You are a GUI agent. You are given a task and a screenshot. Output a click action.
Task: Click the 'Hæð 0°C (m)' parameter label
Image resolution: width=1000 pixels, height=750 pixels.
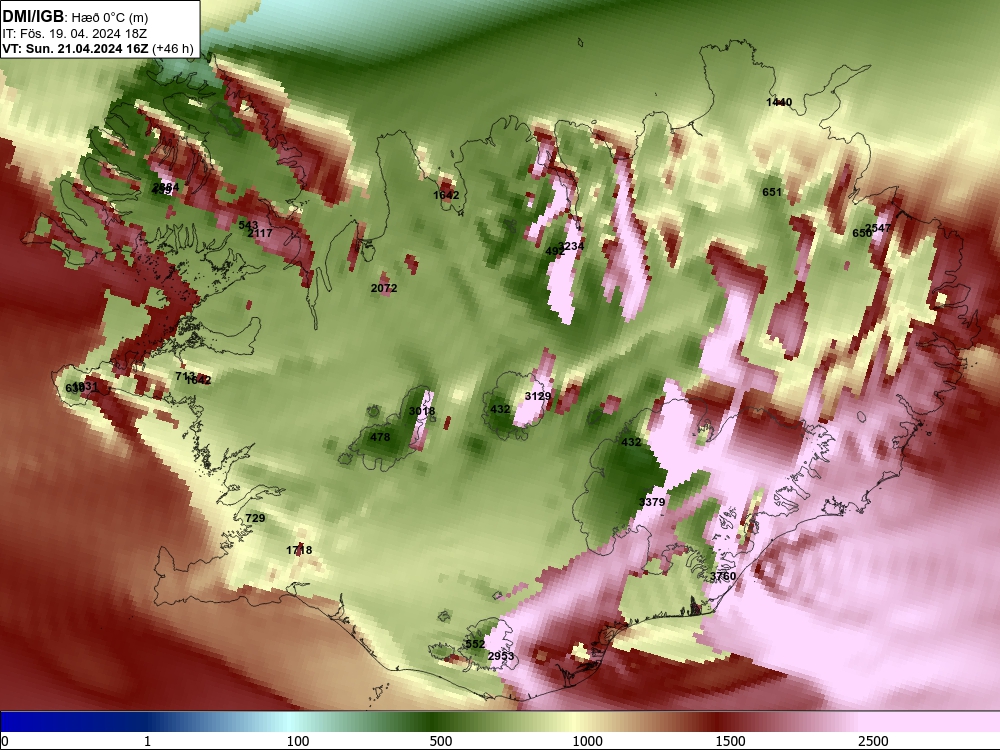tap(110, 18)
